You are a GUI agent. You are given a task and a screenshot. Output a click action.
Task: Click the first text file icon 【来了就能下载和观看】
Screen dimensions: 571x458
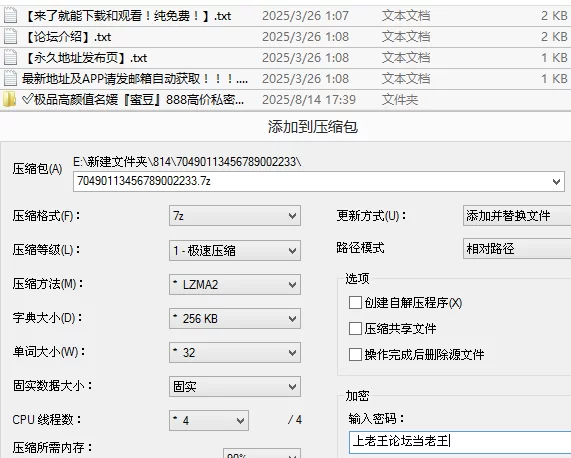point(10,16)
